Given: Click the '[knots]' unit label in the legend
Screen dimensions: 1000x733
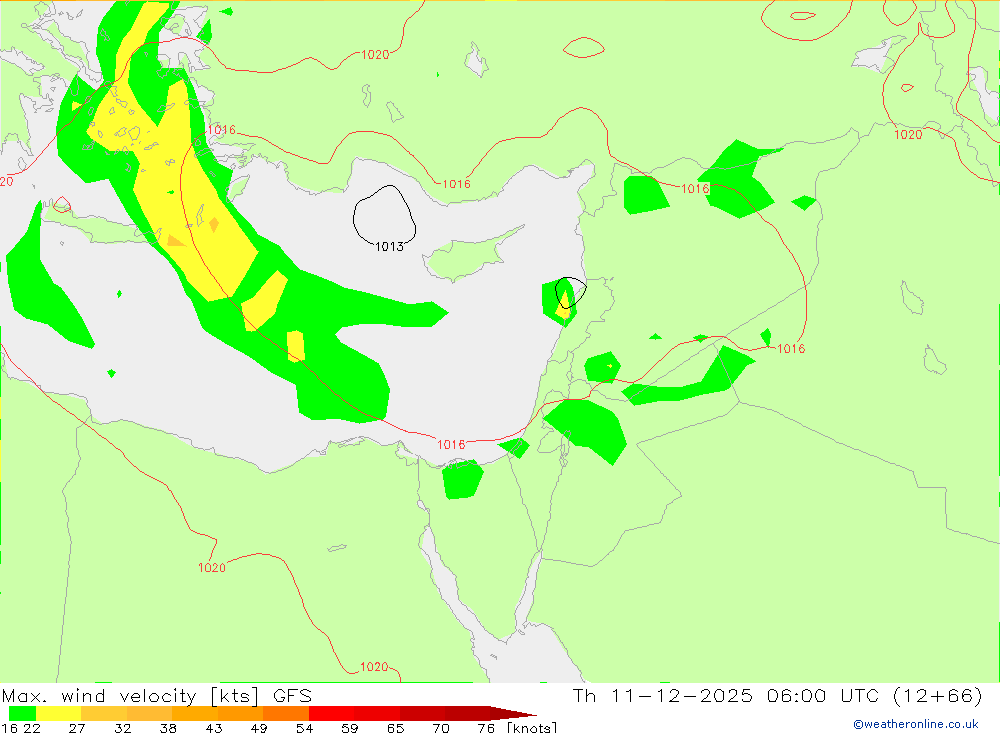Looking at the screenshot, I should [532, 727].
